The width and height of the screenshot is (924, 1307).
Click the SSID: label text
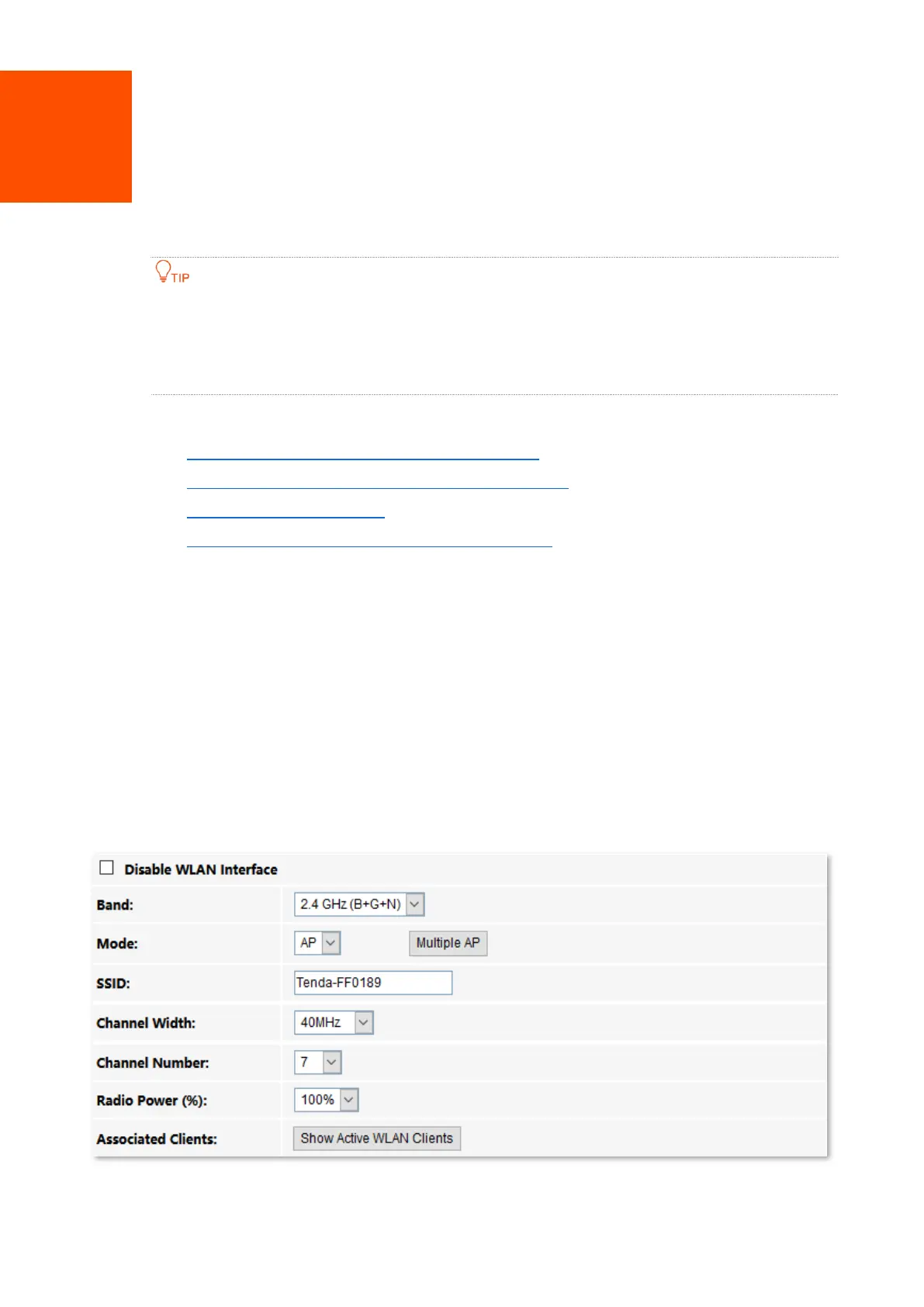coord(113,983)
